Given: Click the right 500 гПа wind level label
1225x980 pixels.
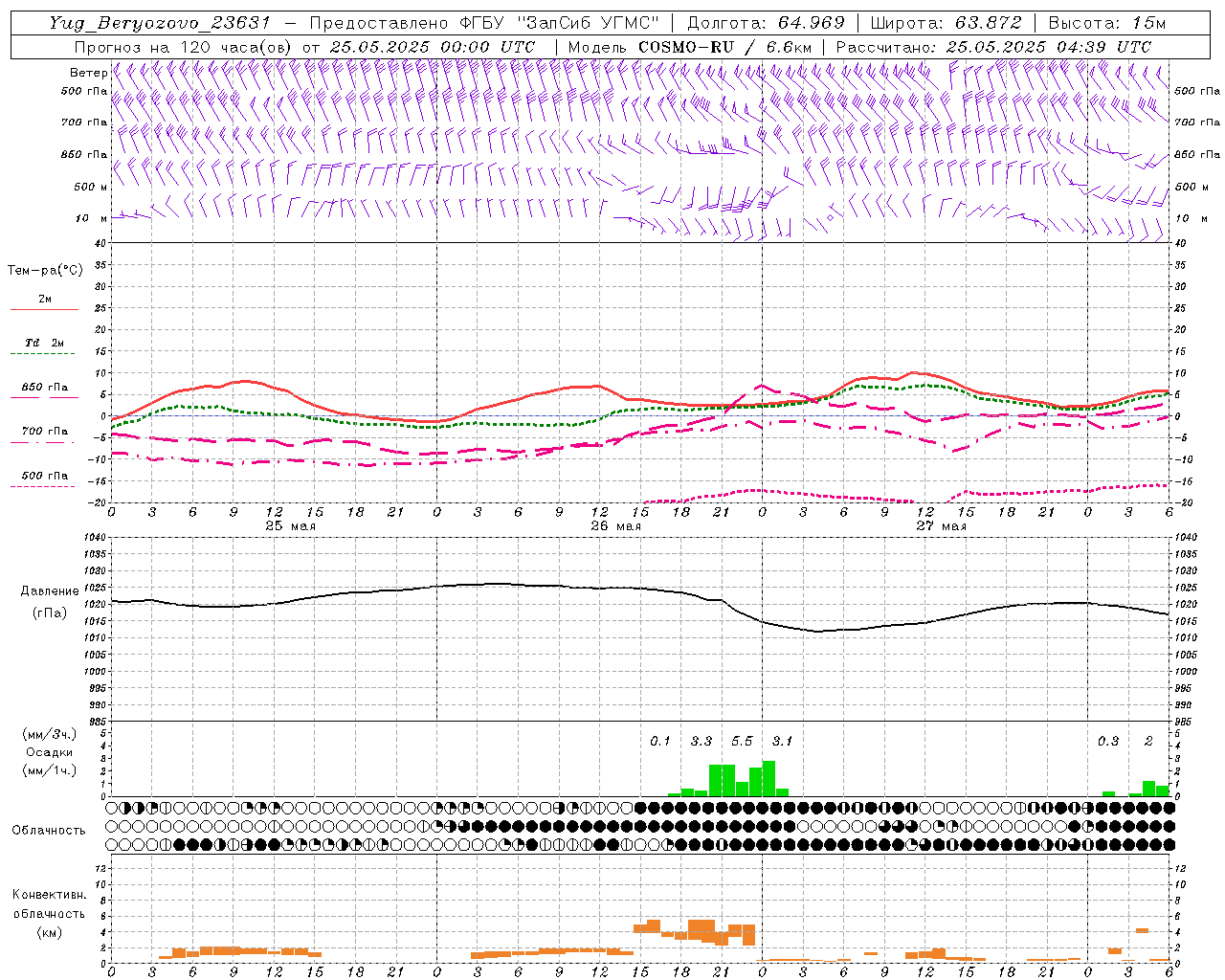Looking at the screenshot, I should coord(1198,91).
